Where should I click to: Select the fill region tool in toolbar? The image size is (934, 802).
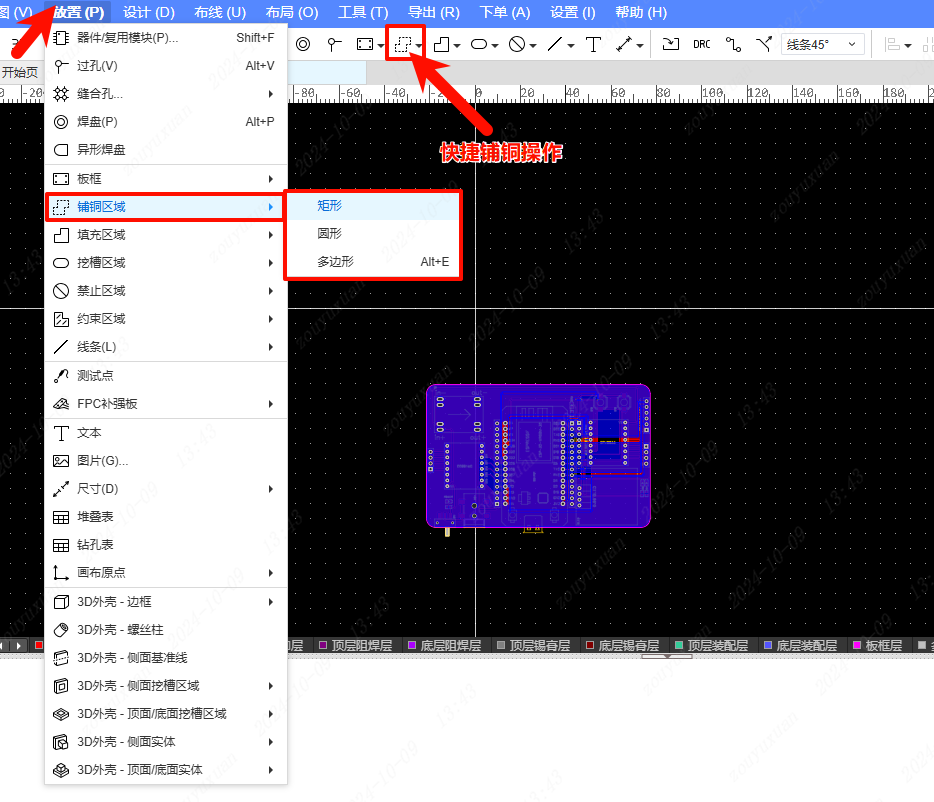441,44
